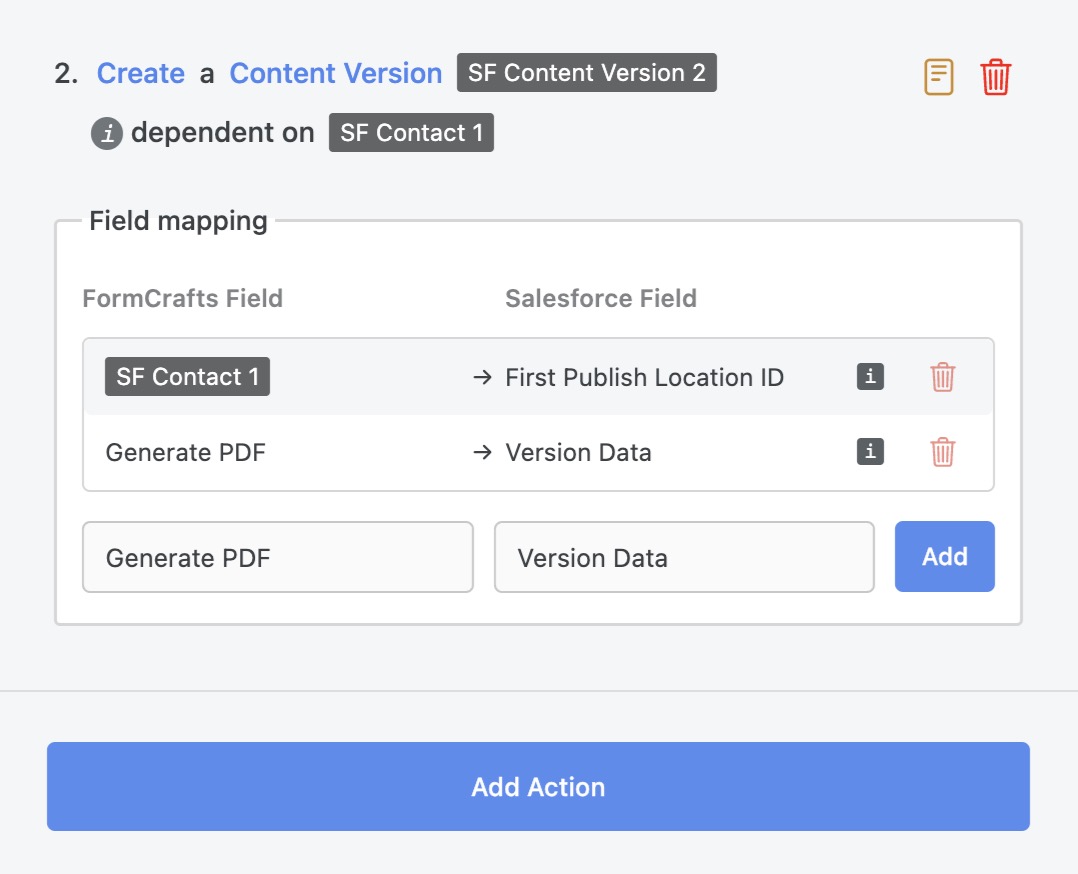Click the 'Create' action type link

[x=140, y=73]
